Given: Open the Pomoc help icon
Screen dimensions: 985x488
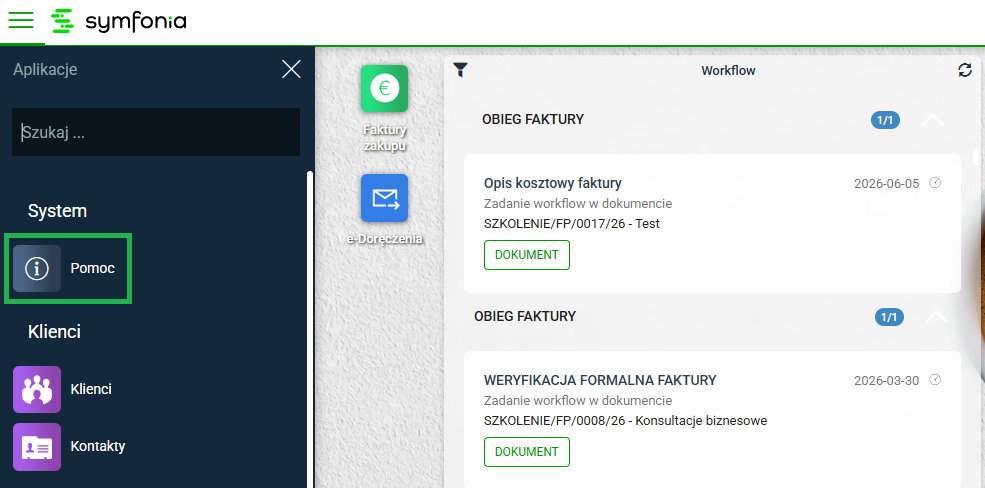Looking at the screenshot, I should [x=37, y=268].
